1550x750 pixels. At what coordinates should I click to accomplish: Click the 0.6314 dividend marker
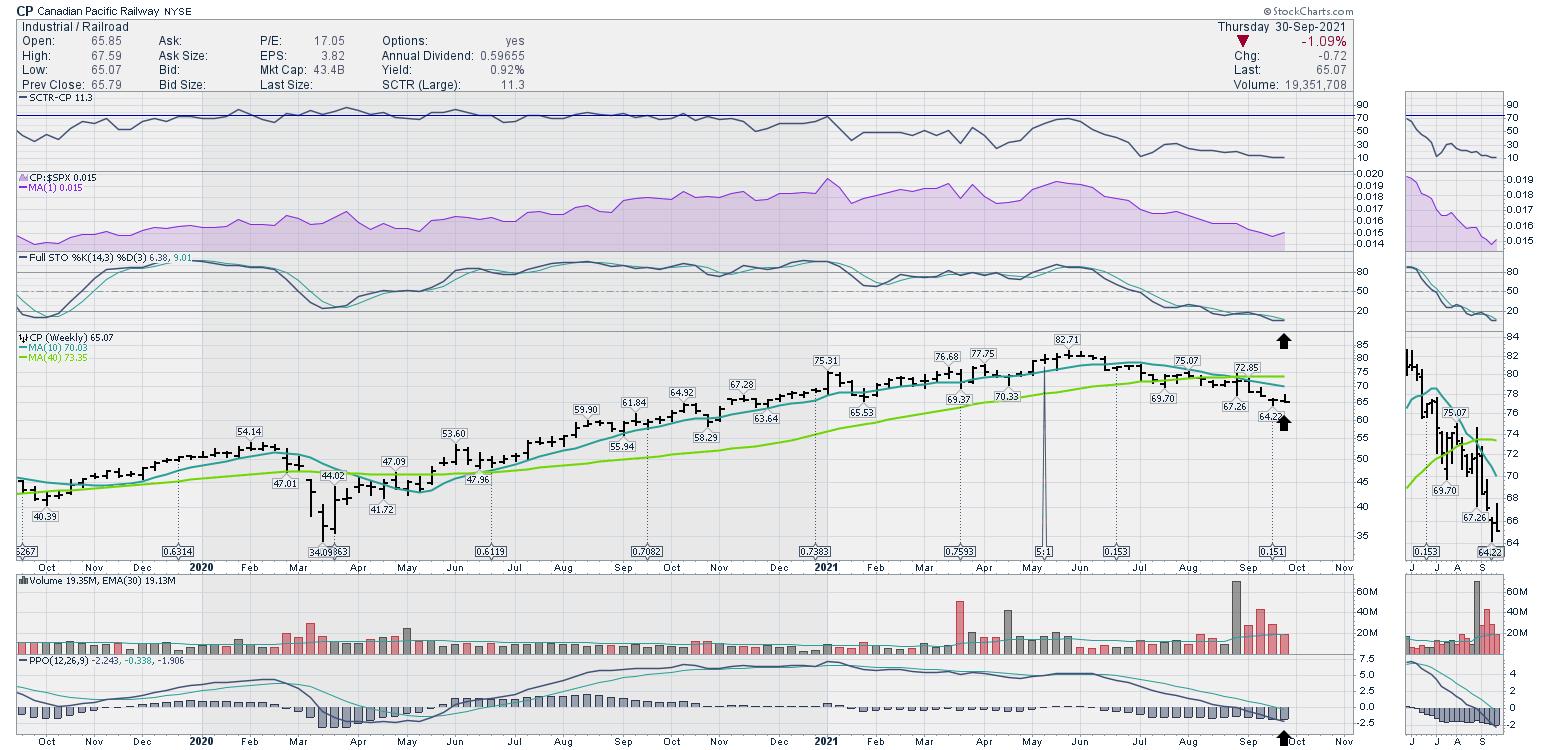(x=178, y=551)
